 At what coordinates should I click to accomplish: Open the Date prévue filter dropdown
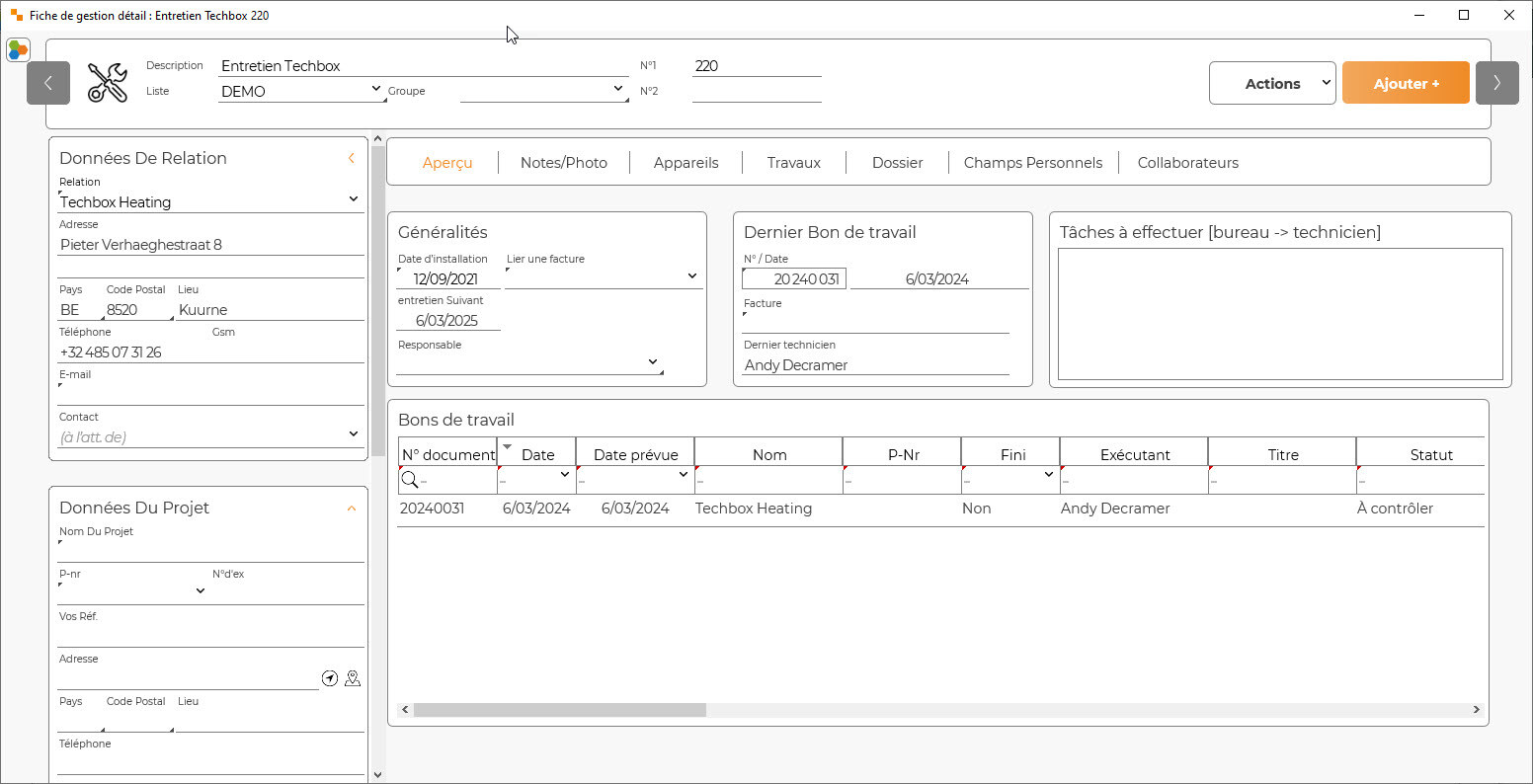click(684, 475)
